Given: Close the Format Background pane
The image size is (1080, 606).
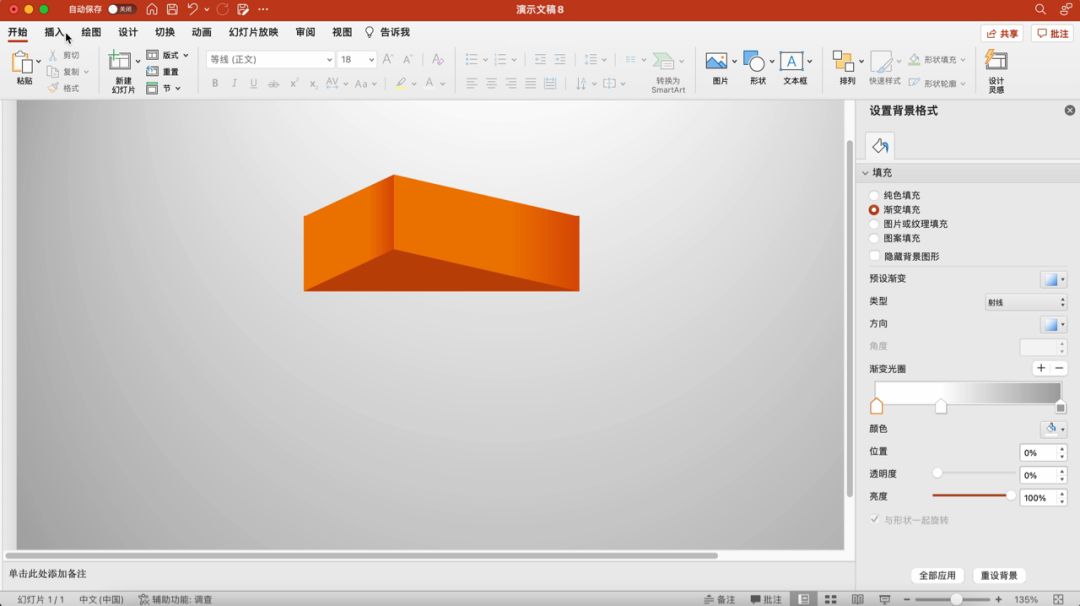Looking at the screenshot, I should click(x=1070, y=110).
